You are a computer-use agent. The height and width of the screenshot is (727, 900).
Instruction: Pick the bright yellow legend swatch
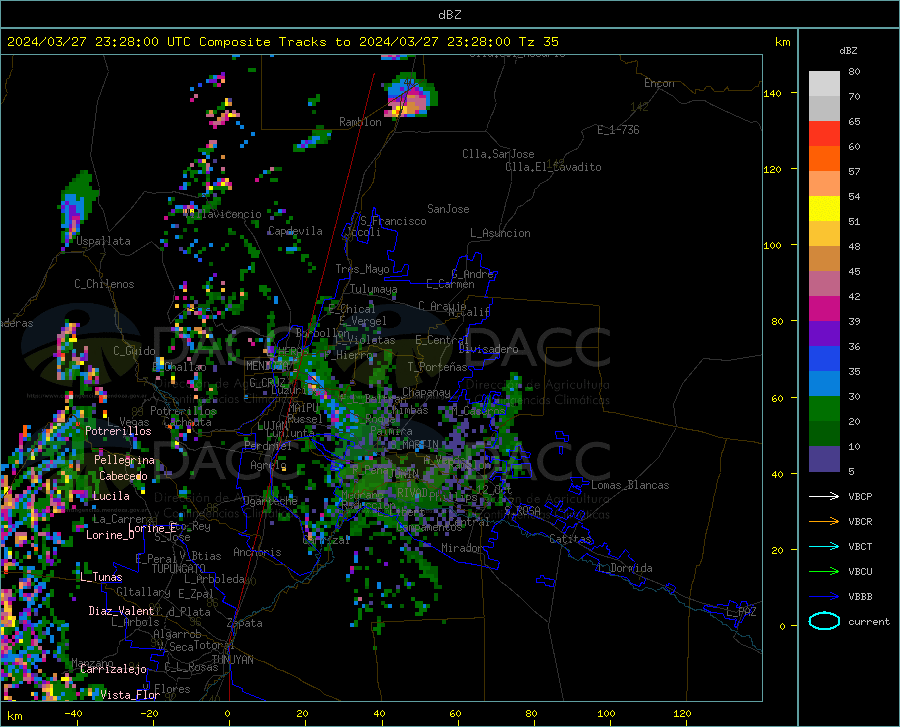824,209
